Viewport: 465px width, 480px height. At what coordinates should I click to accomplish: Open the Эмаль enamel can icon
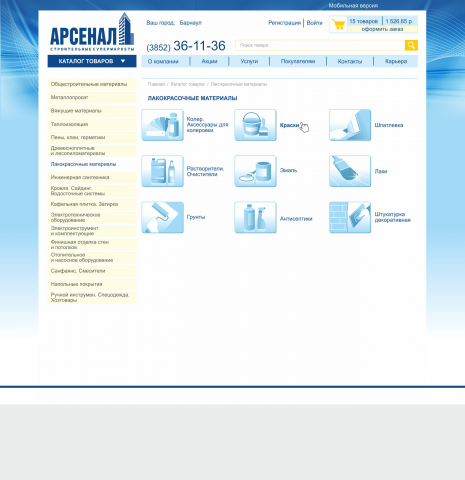(255, 171)
